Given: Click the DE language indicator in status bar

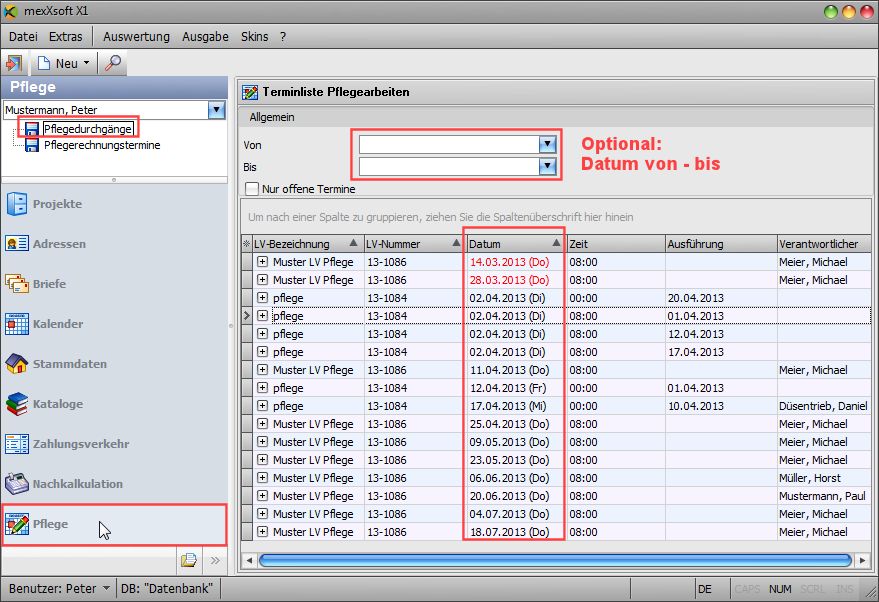Looking at the screenshot, I should point(705,589).
